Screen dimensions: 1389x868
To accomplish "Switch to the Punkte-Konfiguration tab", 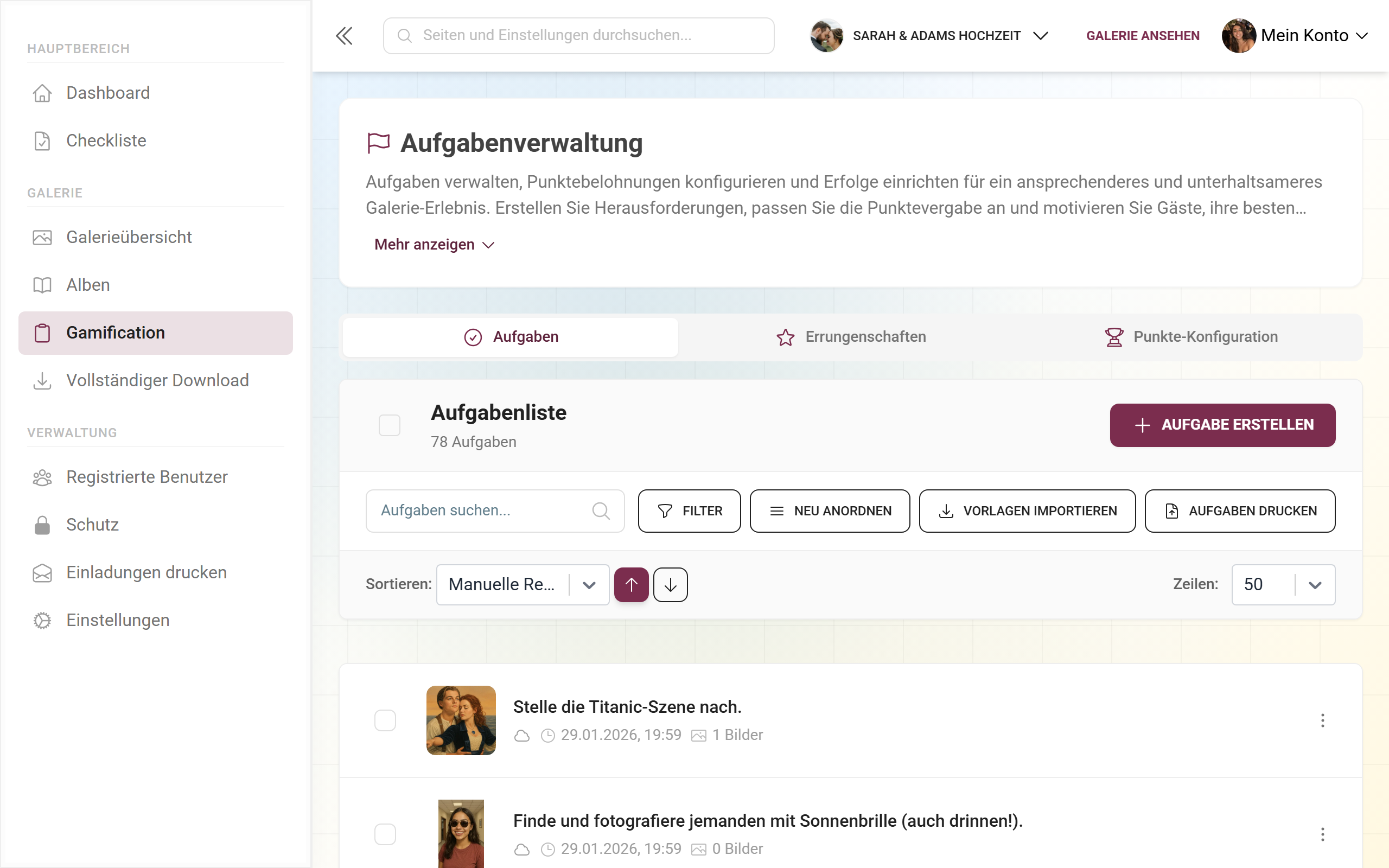I will click(1191, 337).
